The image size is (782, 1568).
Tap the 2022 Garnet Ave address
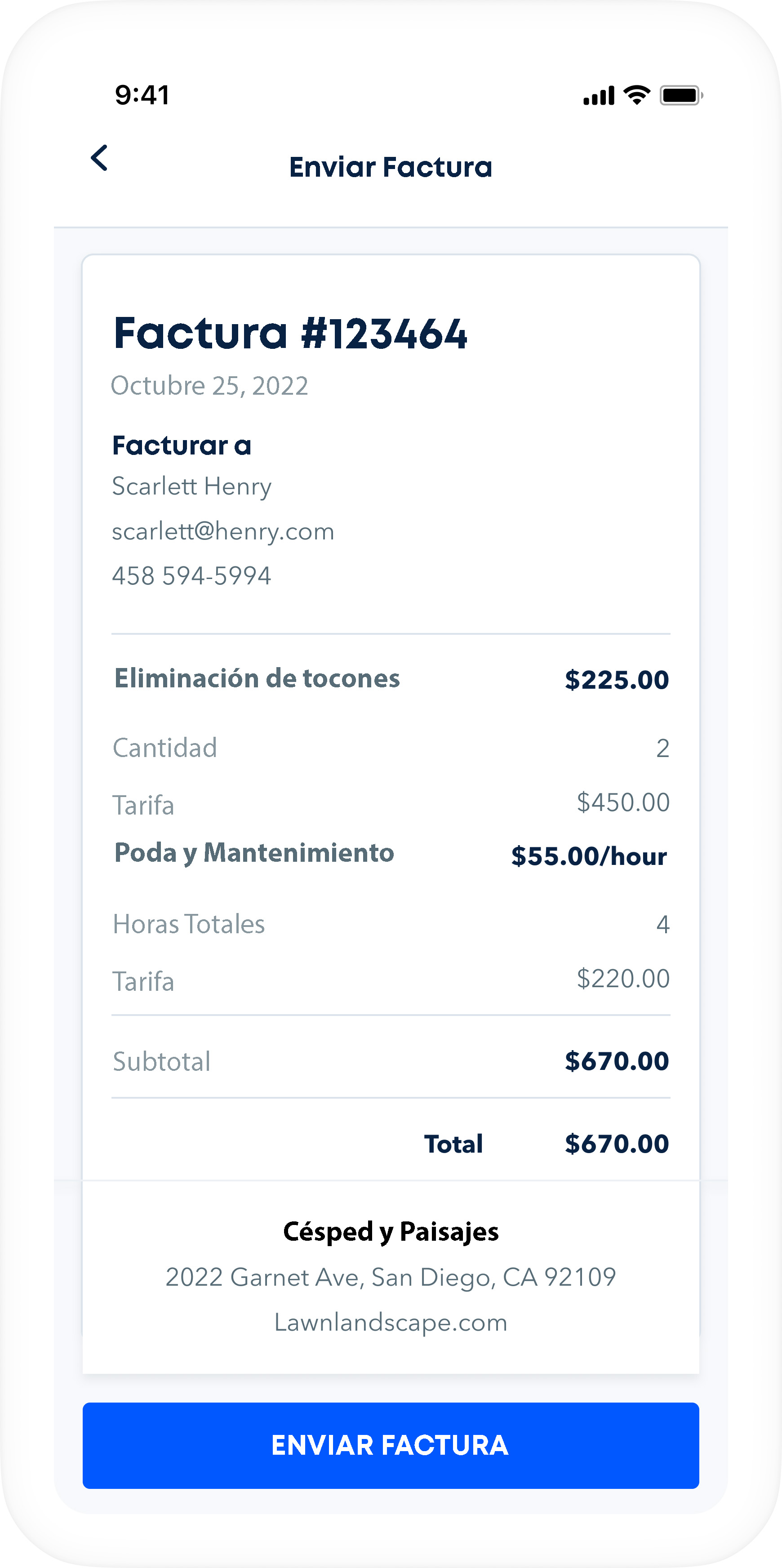(x=391, y=1277)
